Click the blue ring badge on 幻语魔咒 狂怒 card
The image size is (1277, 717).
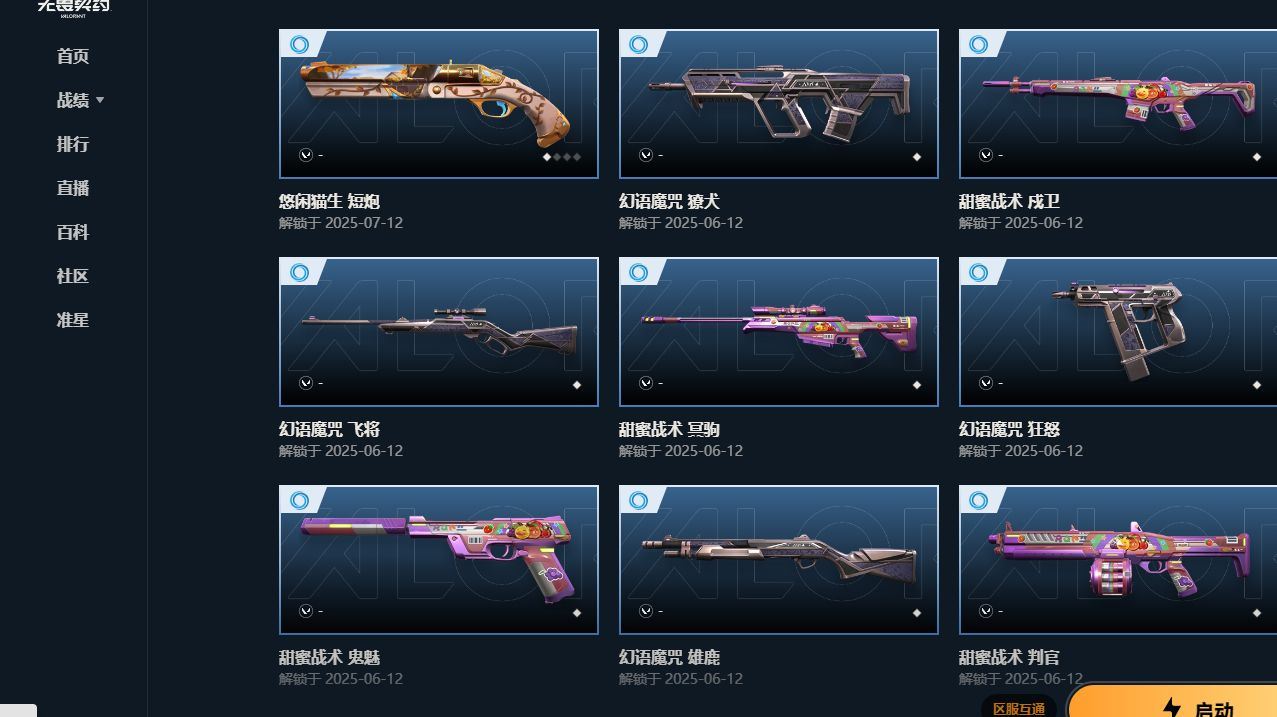[x=978, y=272]
